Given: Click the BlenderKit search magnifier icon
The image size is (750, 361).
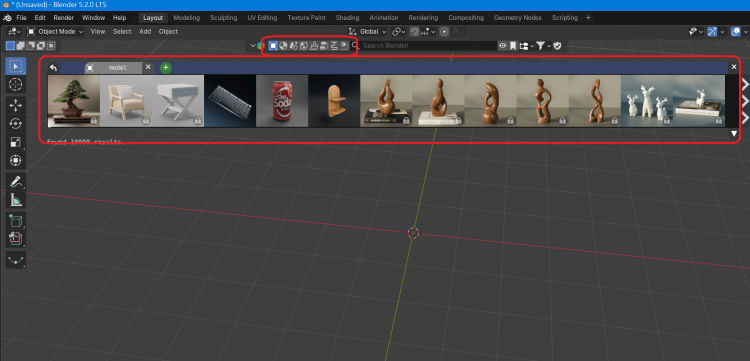Looking at the screenshot, I should click(x=354, y=46).
